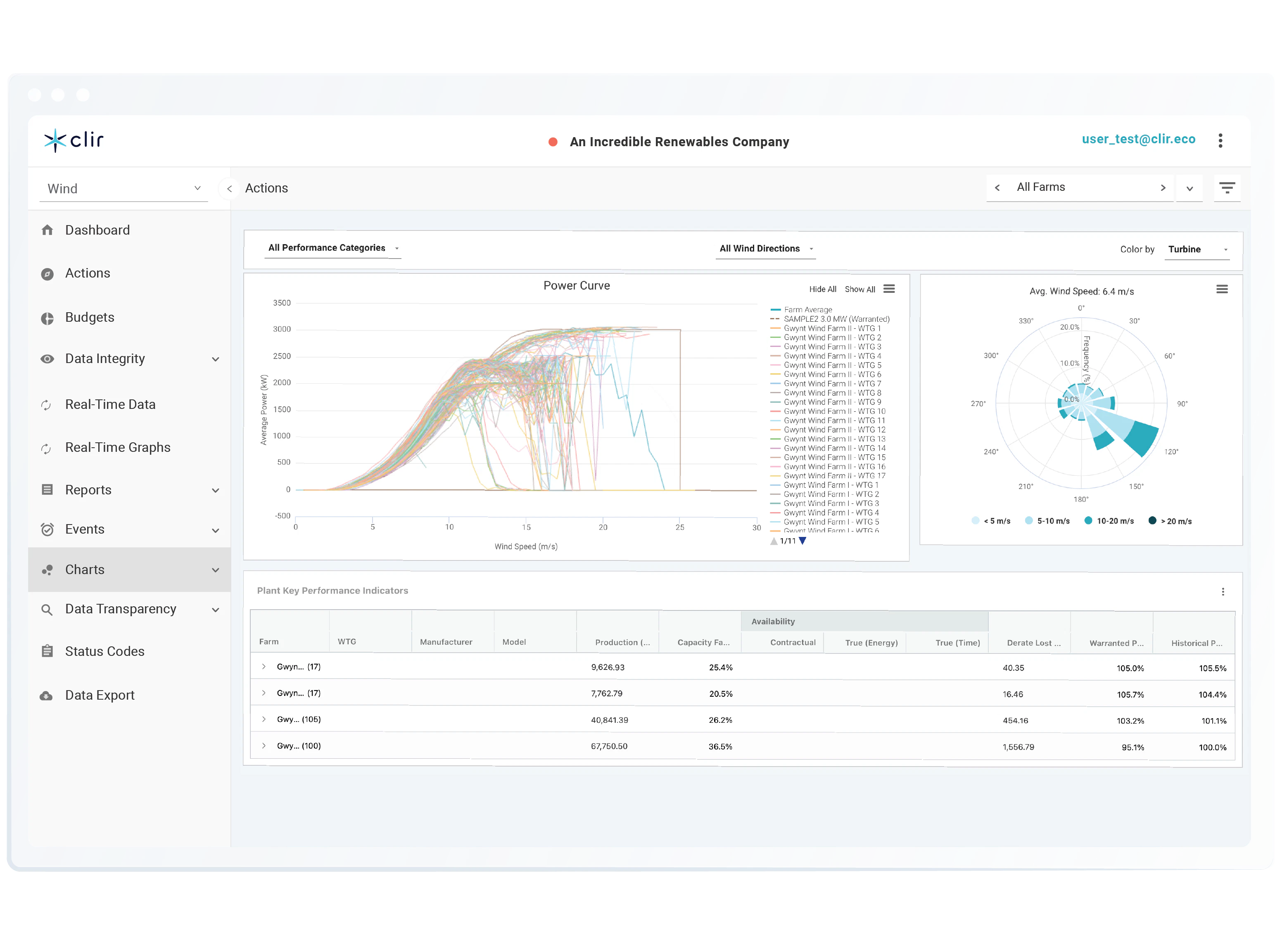
Task: Expand the Reports section
Action: tap(216, 490)
